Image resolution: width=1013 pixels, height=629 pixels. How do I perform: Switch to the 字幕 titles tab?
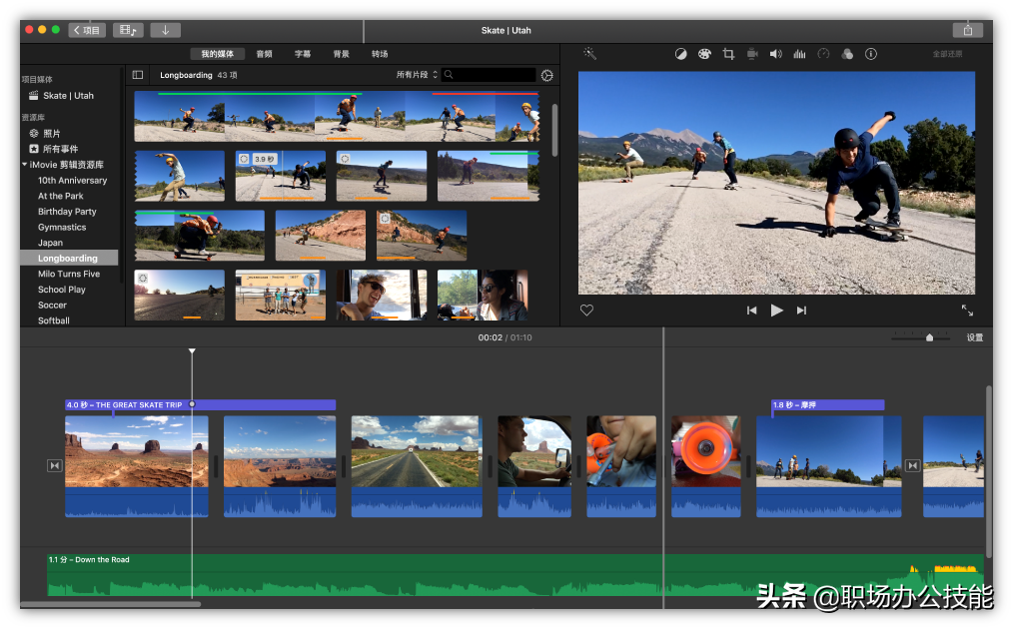coord(302,54)
